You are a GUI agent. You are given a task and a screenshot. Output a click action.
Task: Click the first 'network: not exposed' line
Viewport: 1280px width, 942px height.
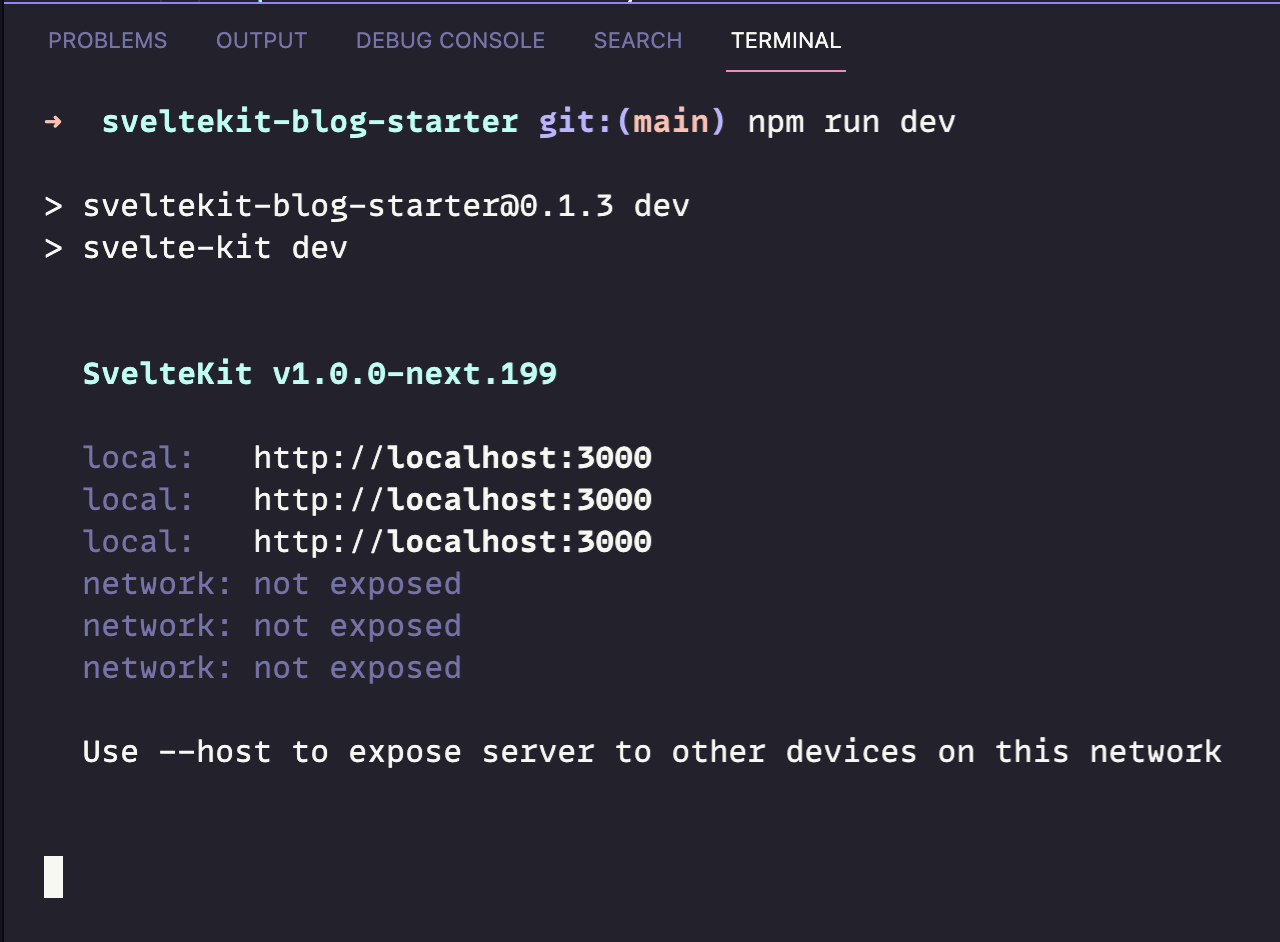[x=272, y=584]
